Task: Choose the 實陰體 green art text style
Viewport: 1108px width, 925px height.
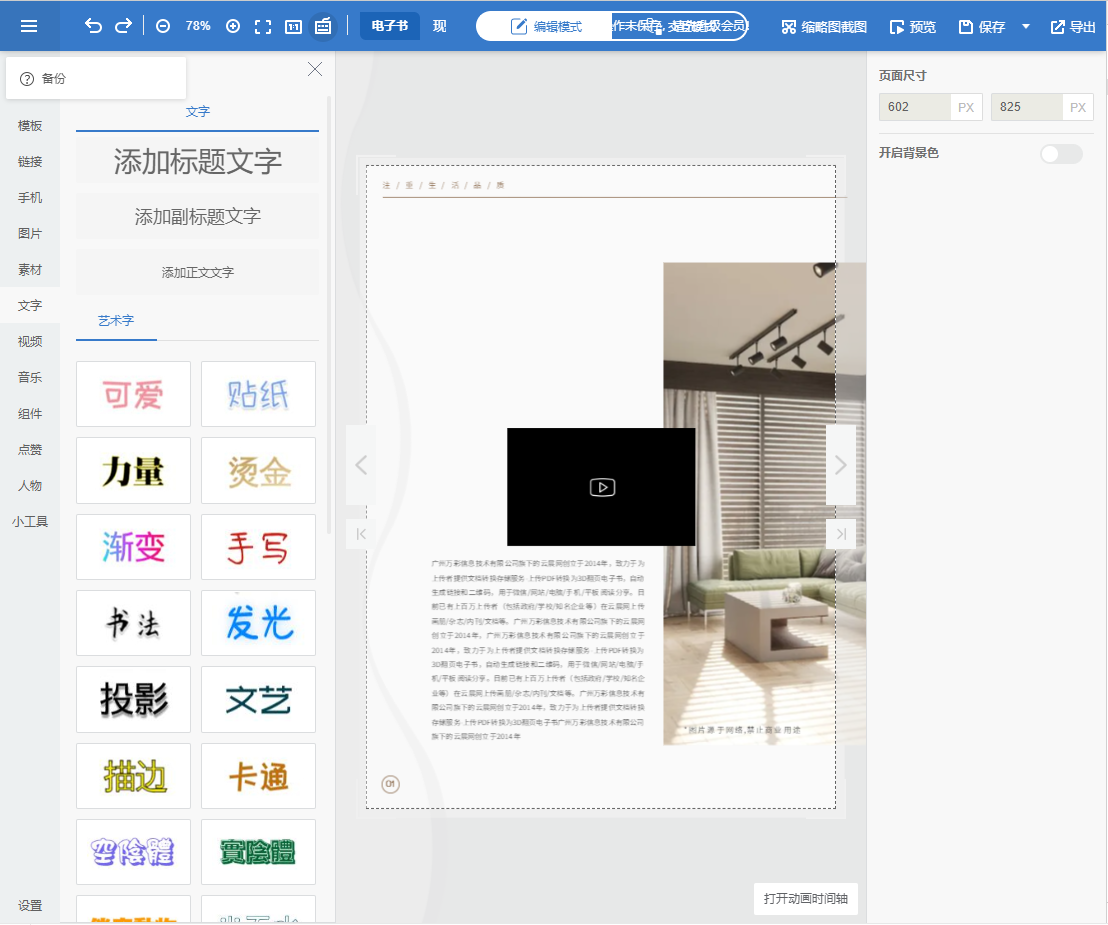Action: click(259, 852)
